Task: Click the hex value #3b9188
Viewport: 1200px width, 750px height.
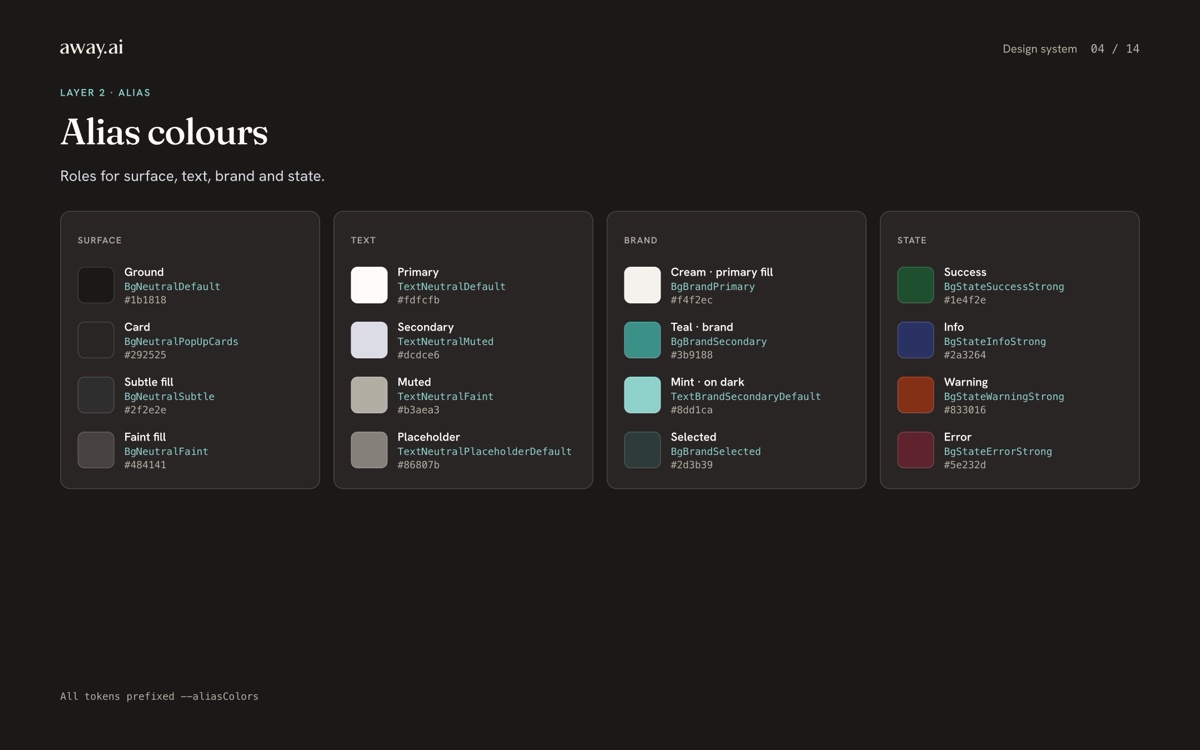Action: [692, 355]
